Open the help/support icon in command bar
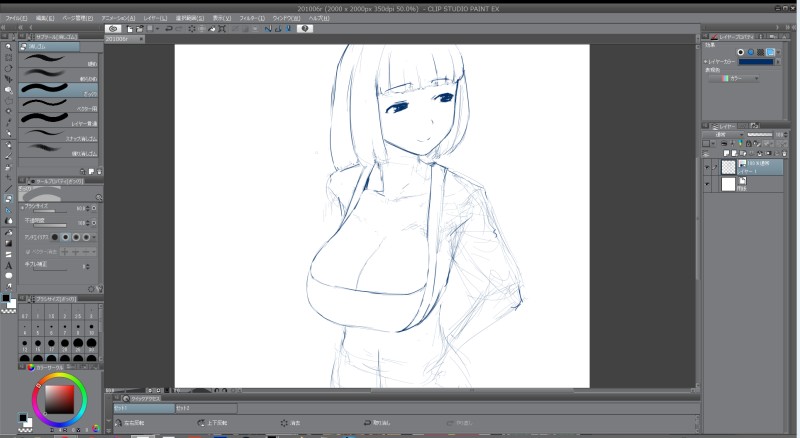Viewport: 800px width, 438px height. [305, 29]
